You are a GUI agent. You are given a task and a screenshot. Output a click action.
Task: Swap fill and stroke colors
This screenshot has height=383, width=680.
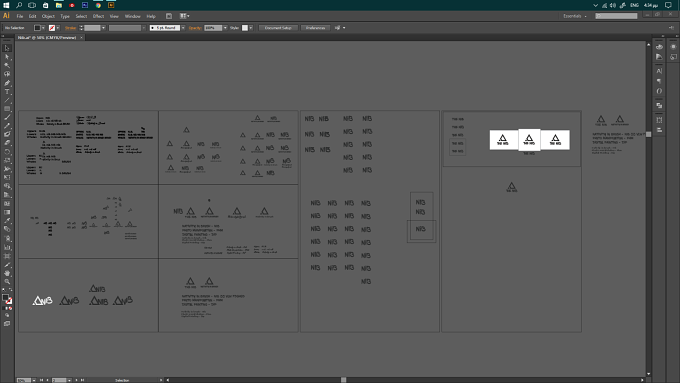tap(10, 290)
